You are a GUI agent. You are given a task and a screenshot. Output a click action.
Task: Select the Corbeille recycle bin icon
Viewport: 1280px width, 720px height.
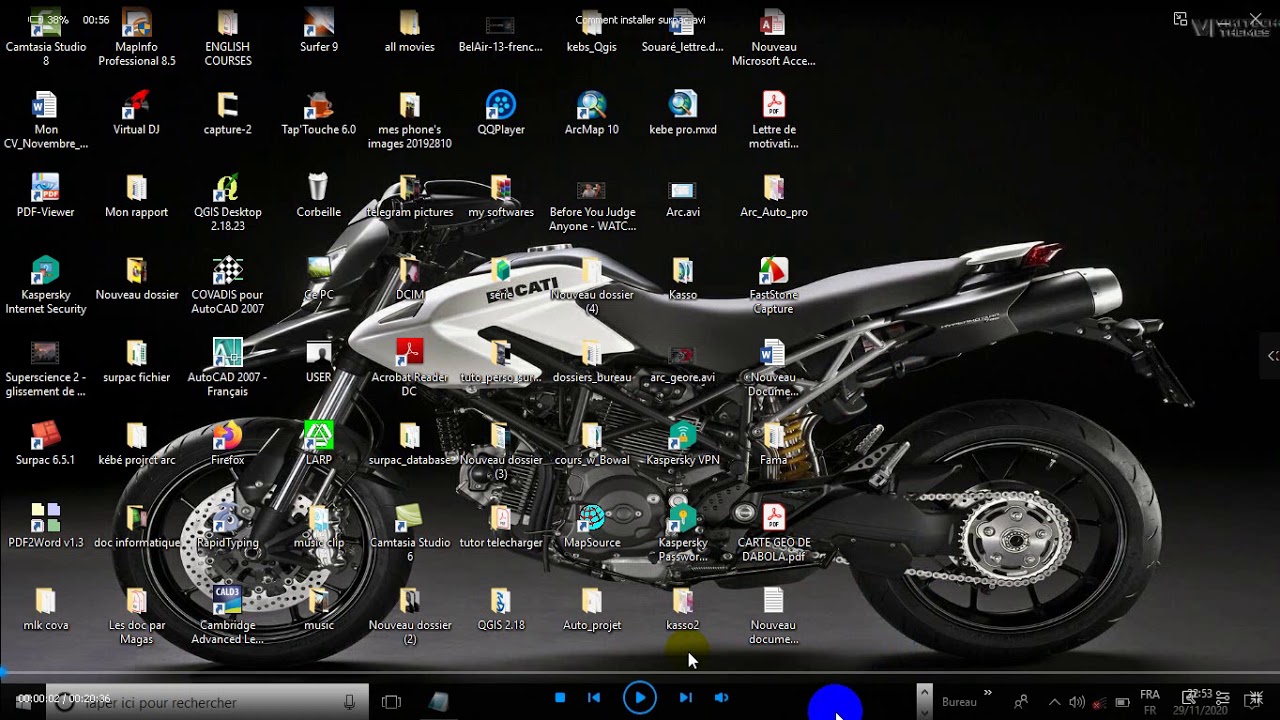pyautogui.click(x=319, y=196)
